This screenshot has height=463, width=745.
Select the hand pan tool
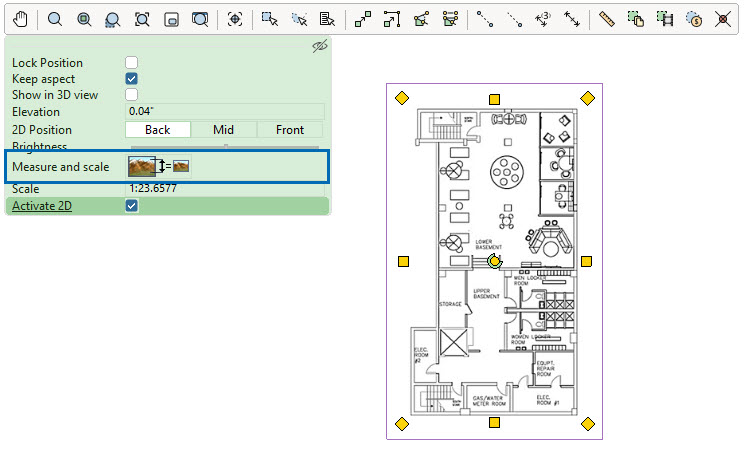click(x=20, y=19)
